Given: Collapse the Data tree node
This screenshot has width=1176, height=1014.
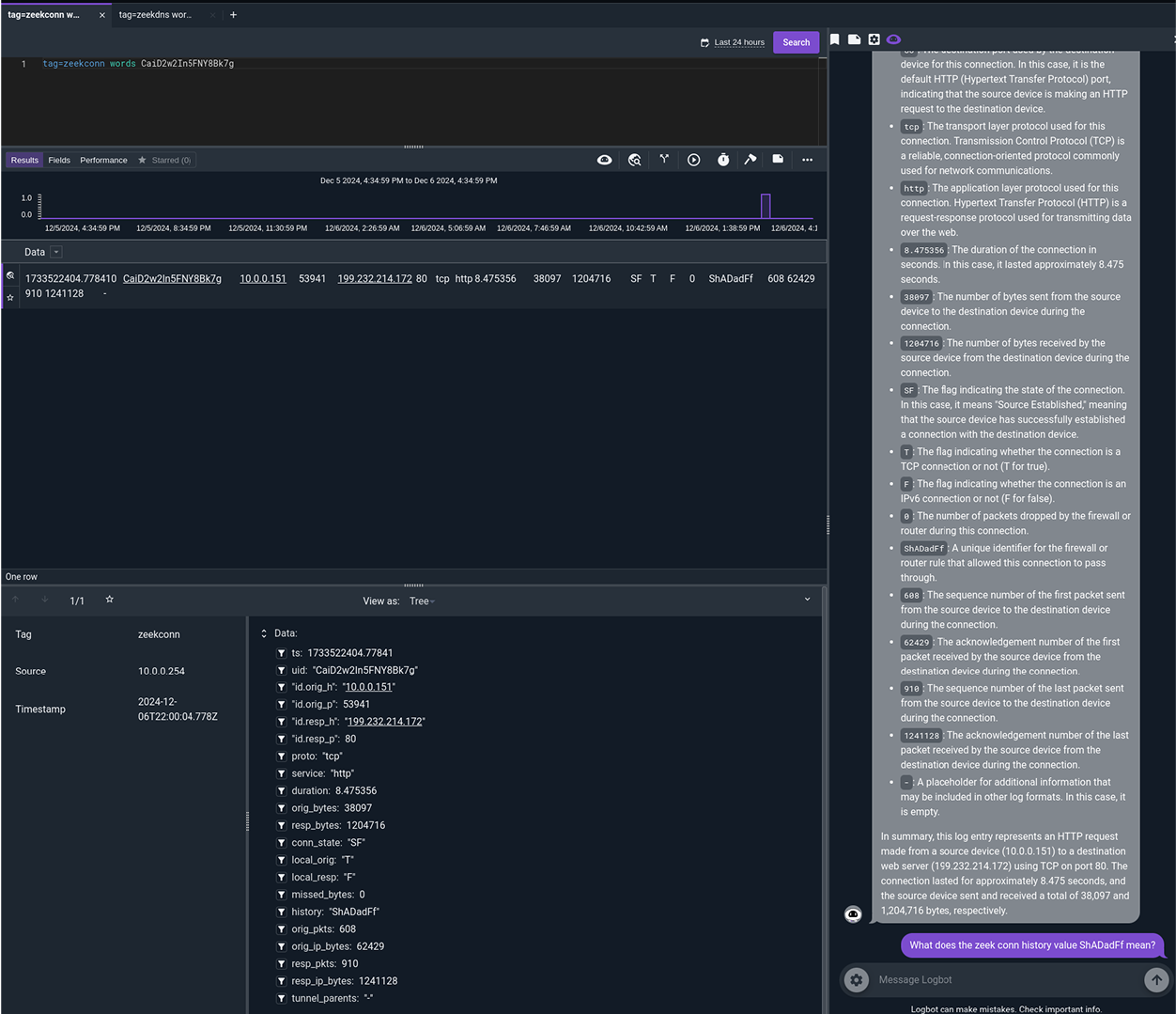Looking at the screenshot, I should pos(264,634).
